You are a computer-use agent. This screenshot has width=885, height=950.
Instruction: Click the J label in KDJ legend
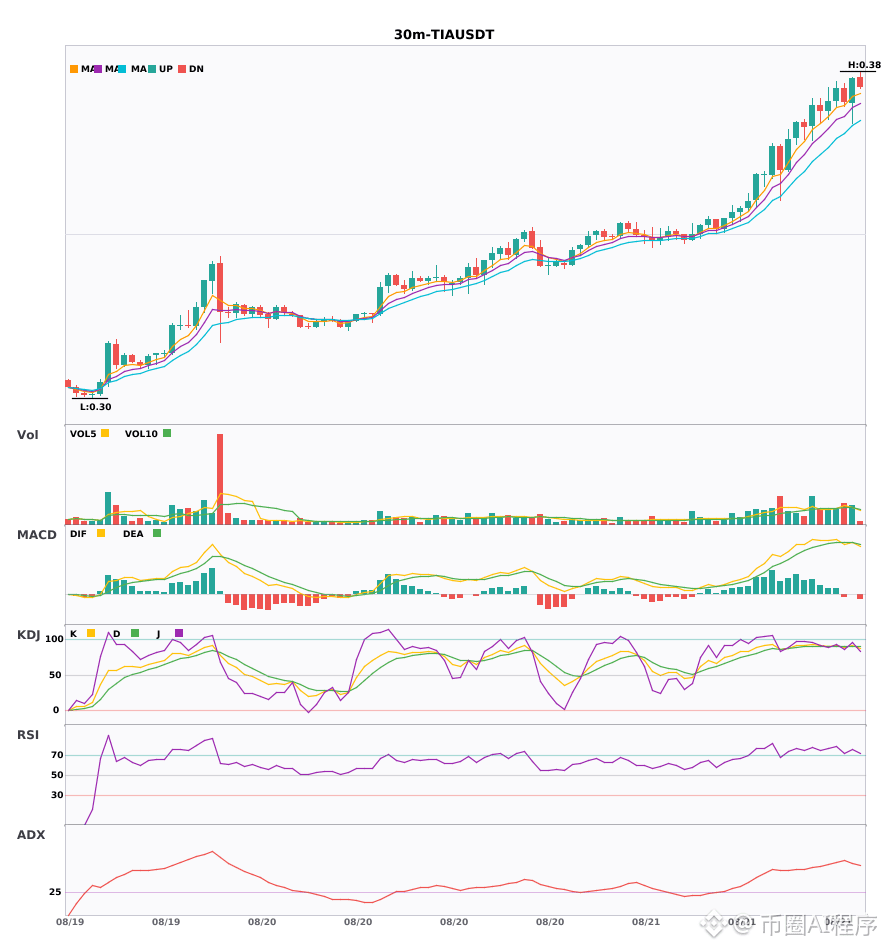[159, 634]
